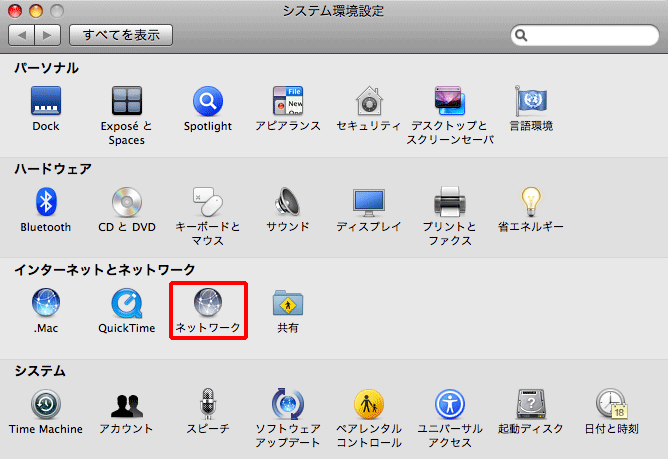Open サウンド speaker icon
The image size is (668, 459).
tap(288, 202)
